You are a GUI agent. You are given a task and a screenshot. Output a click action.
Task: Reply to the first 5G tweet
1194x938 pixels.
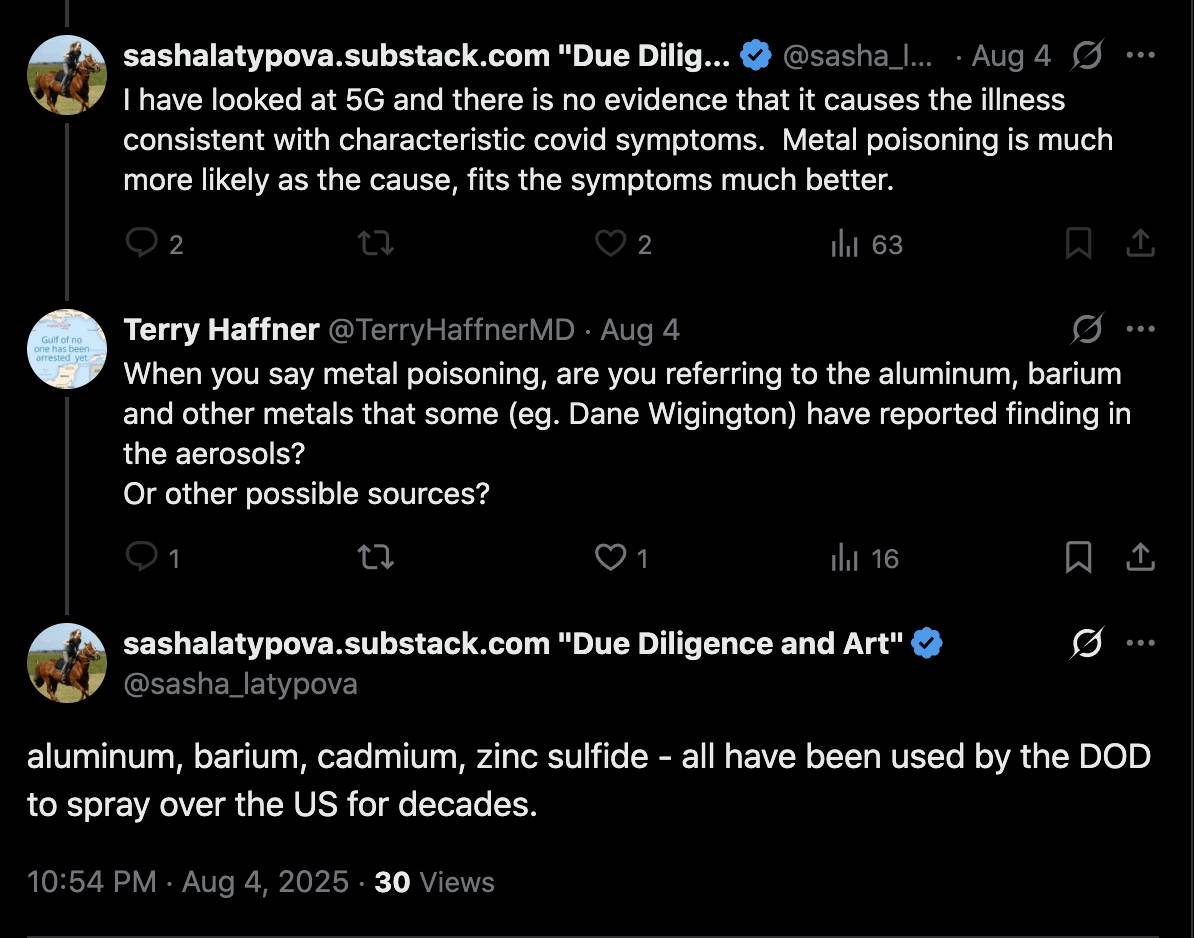pyautogui.click(x=142, y=244)
